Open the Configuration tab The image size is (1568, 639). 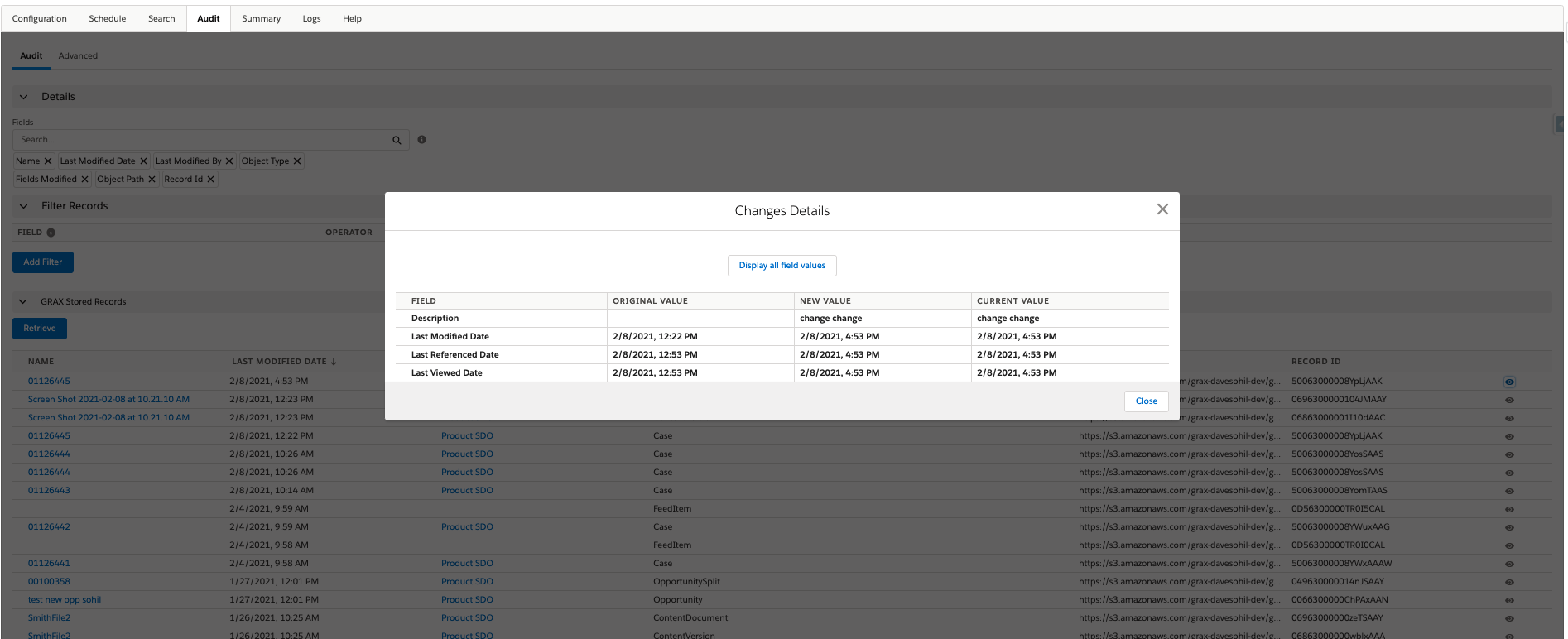[40, 18]
